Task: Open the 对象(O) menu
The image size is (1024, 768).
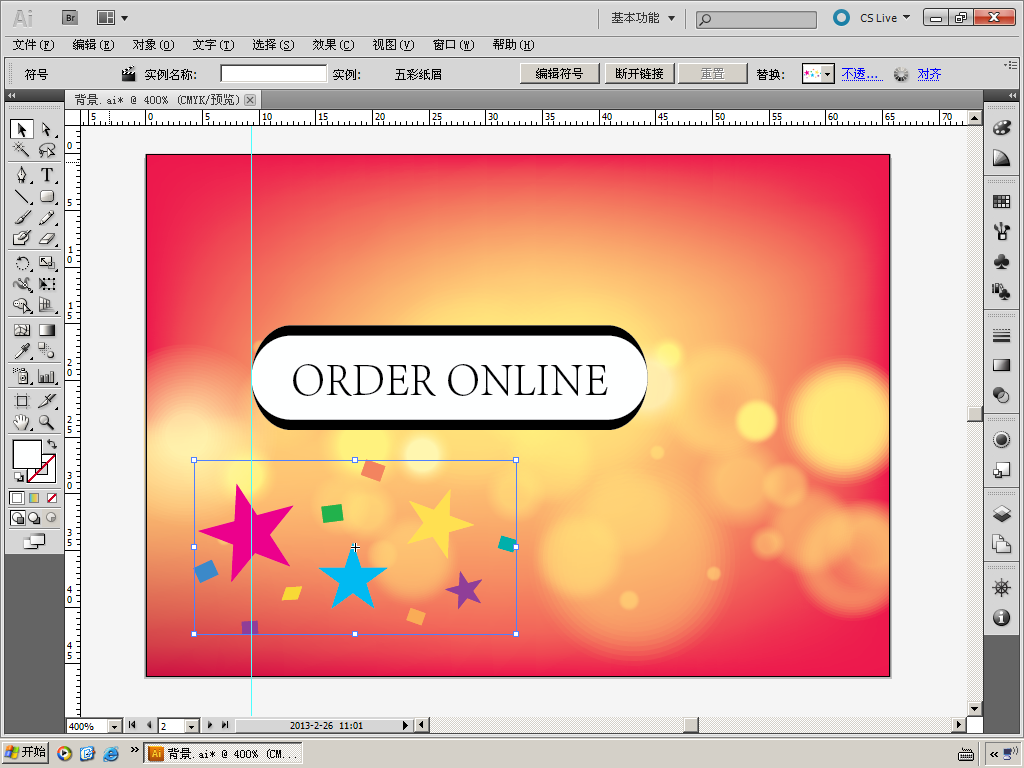Action: coord(153,45)
